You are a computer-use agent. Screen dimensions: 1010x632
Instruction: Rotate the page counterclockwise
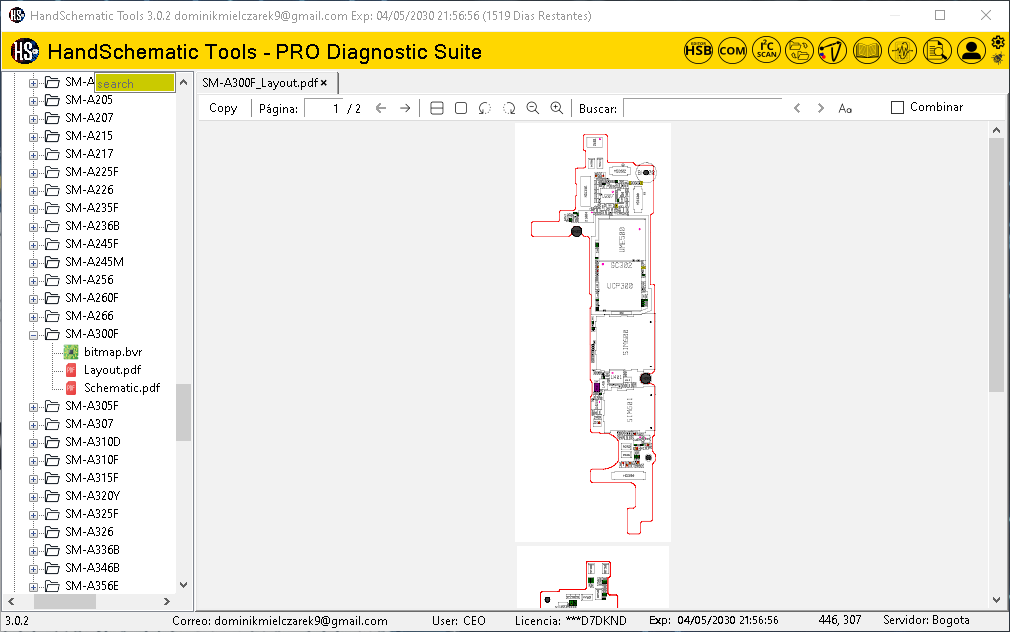(484, 108)
